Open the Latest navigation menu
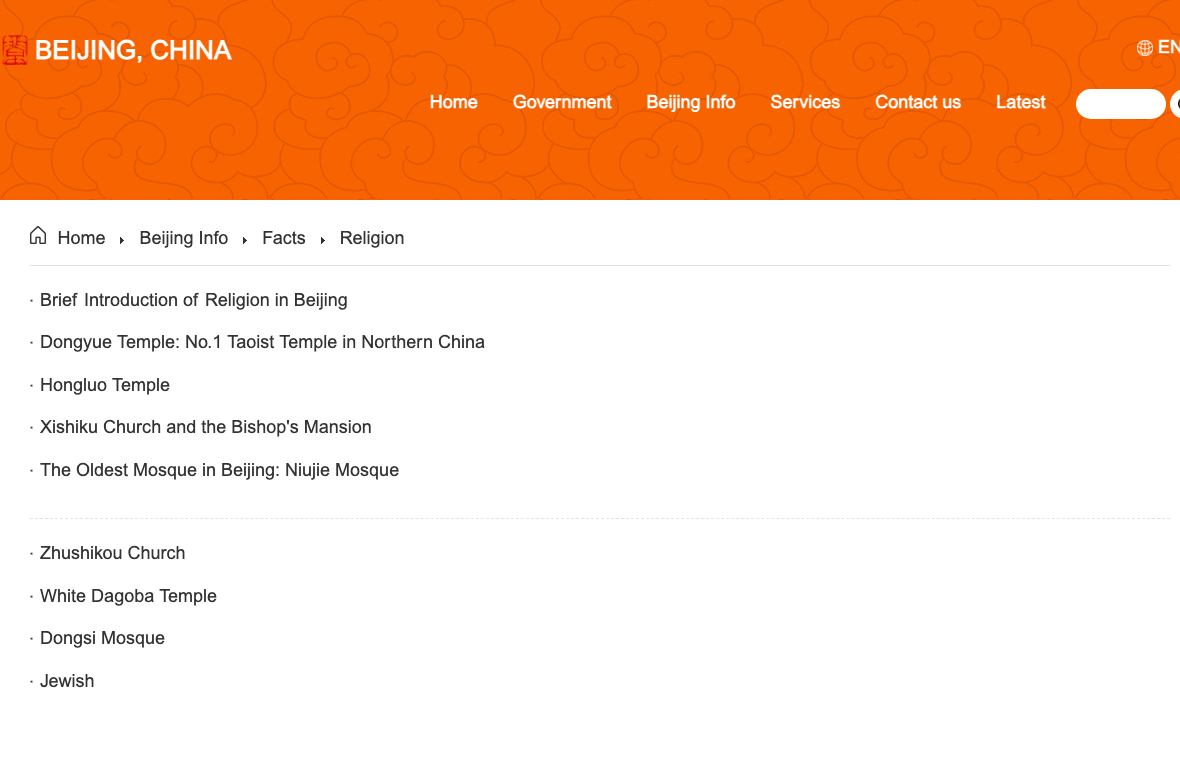The height and width of the screenshot is (780, 1180). click(1020, 102)
